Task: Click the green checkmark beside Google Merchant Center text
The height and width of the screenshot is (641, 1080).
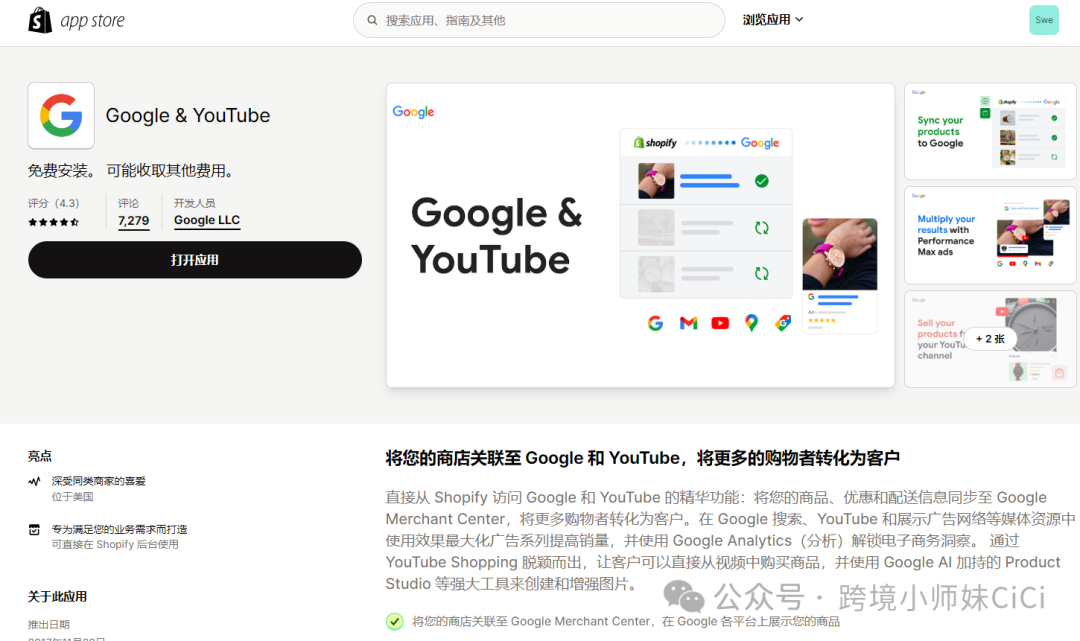Action: point(394,621)
